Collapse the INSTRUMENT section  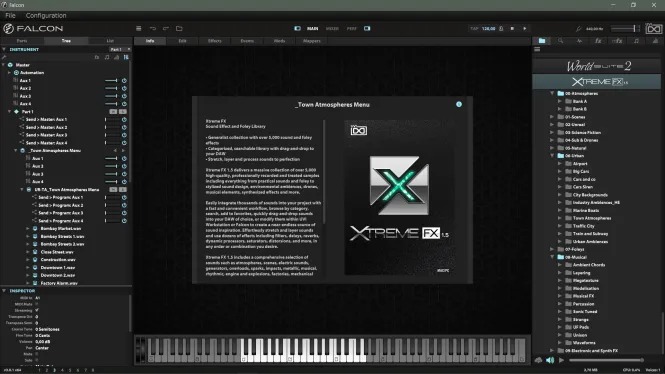click(4, 49)
